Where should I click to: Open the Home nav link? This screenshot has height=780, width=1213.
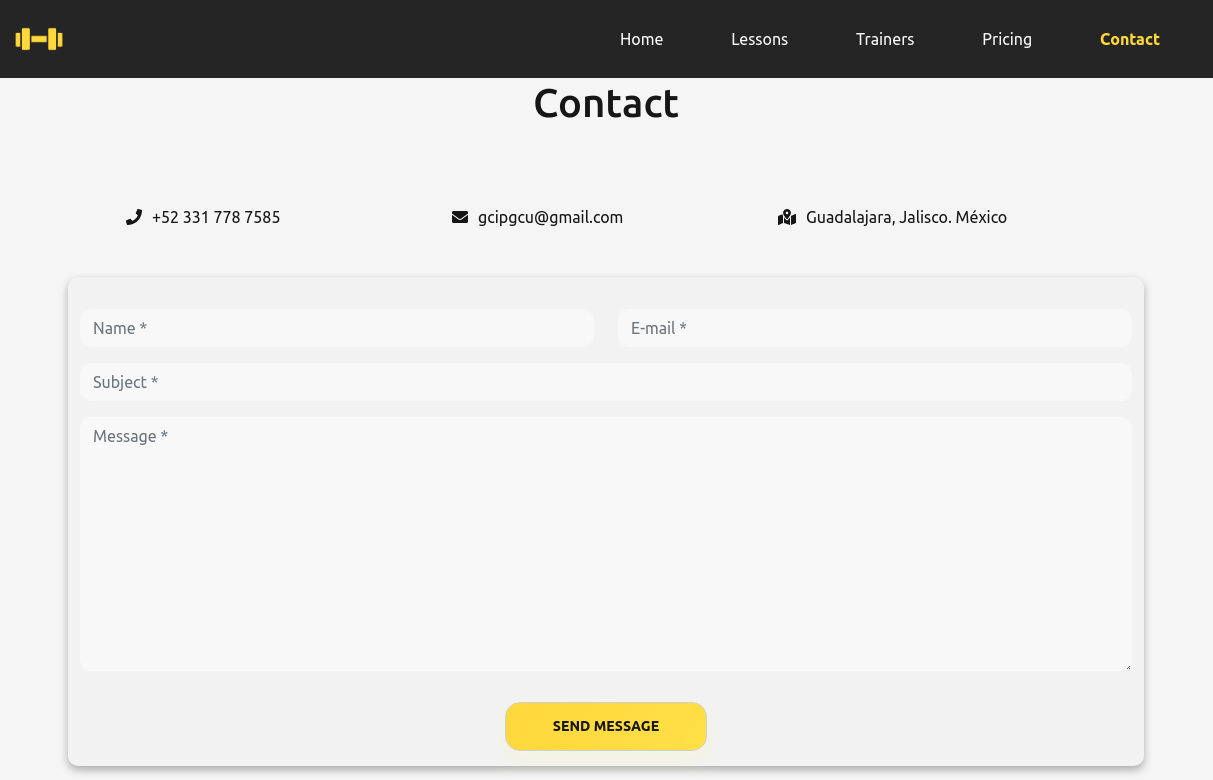[x=641, y=39]
